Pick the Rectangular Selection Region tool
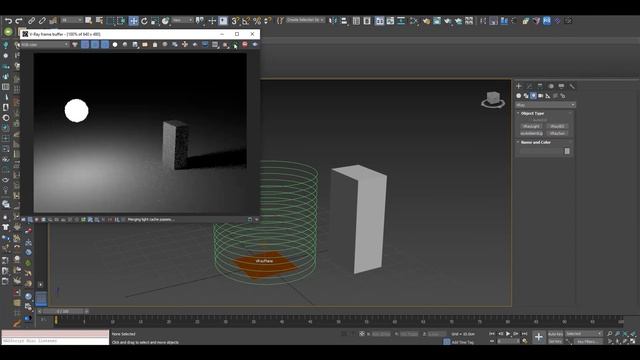This screenshot has width=640, height=360. (x=110, y=20)
